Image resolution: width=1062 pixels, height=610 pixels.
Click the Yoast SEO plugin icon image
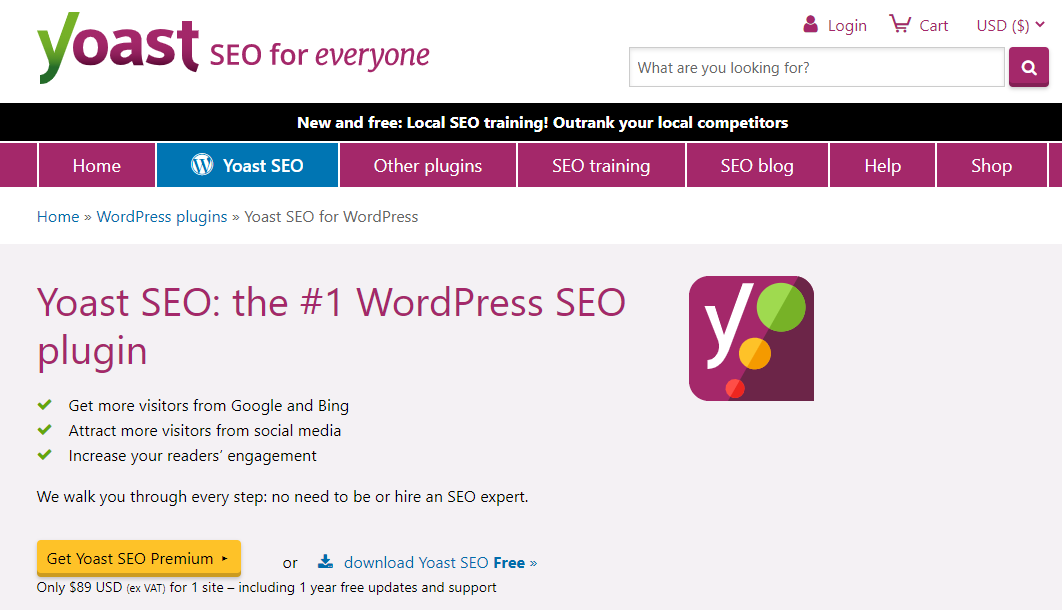point(751,338)
